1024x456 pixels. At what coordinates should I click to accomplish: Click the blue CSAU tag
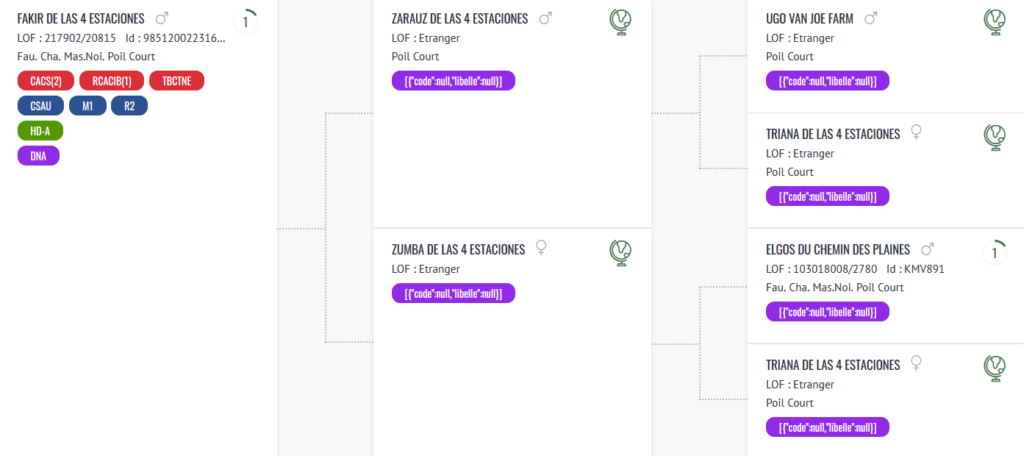(x=40, y=106)
